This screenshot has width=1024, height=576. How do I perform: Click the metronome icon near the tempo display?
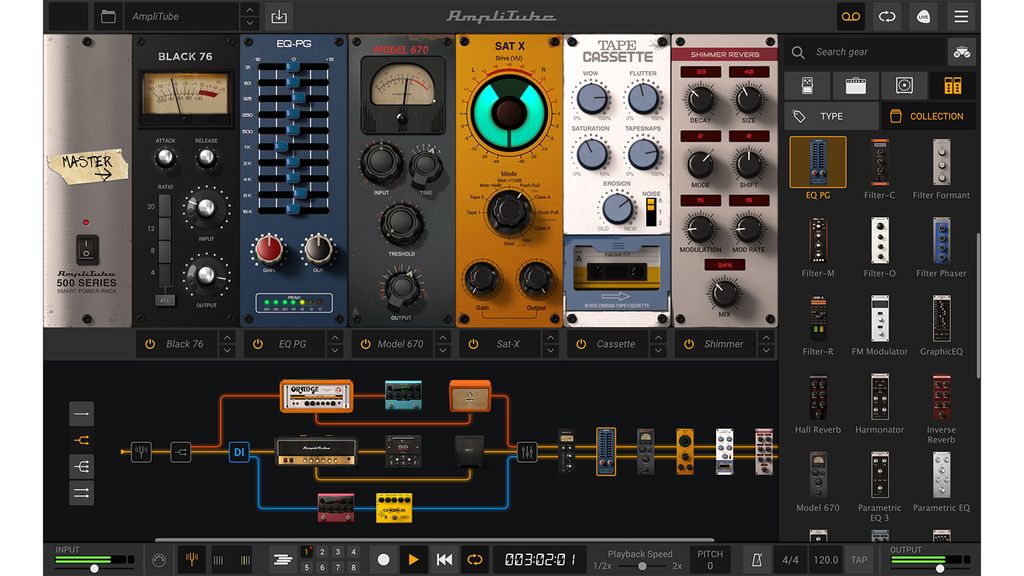point(757,559)
